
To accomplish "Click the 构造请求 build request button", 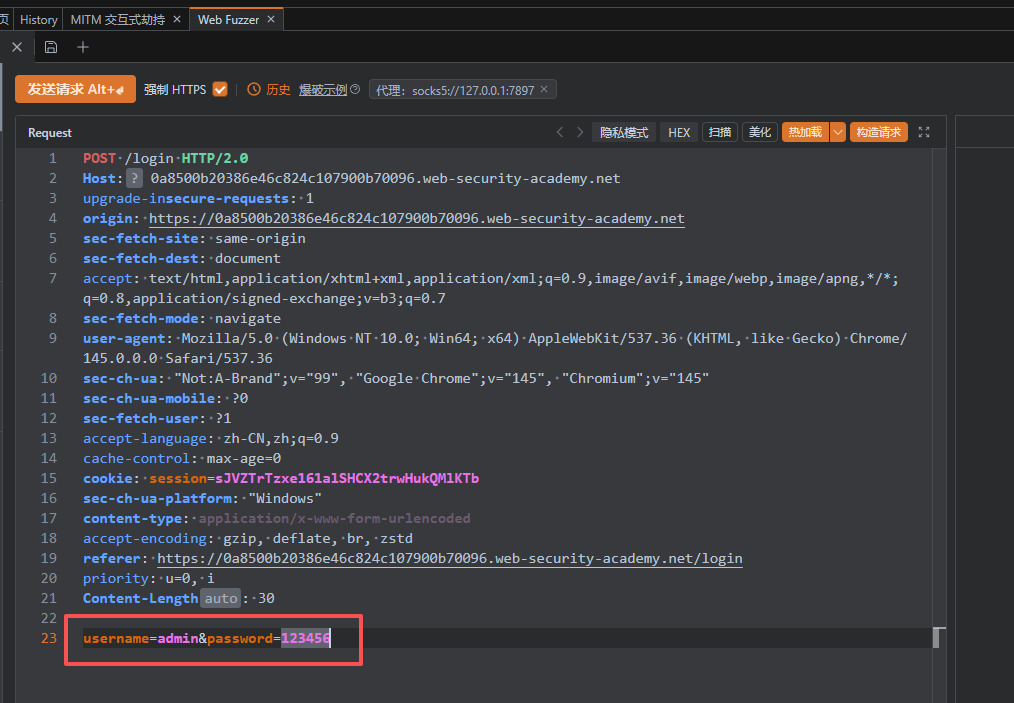I will [879, 132].
